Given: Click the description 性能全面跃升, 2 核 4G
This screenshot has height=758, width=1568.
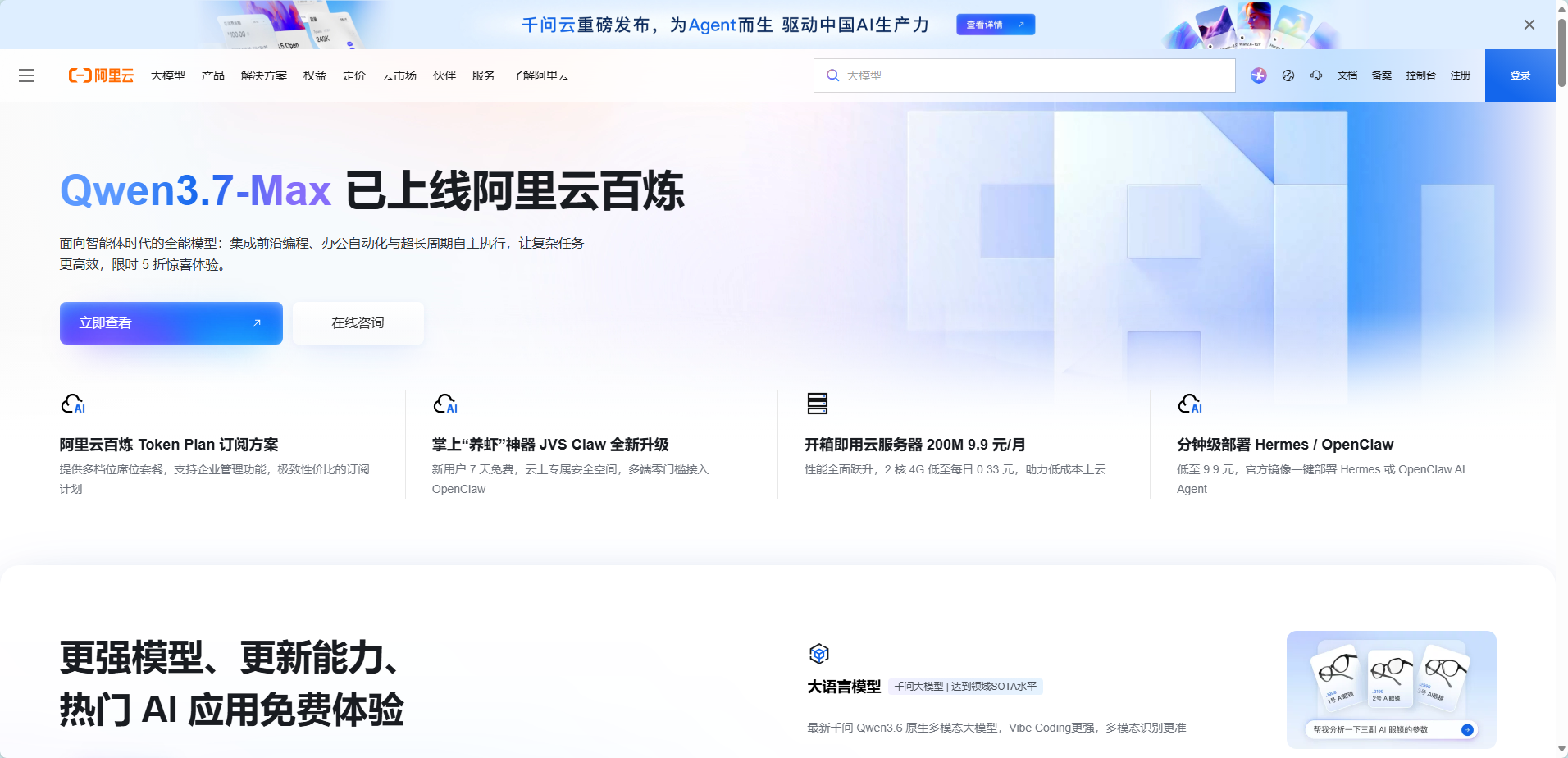Looking at the screenshot, I should coord(955,469).
